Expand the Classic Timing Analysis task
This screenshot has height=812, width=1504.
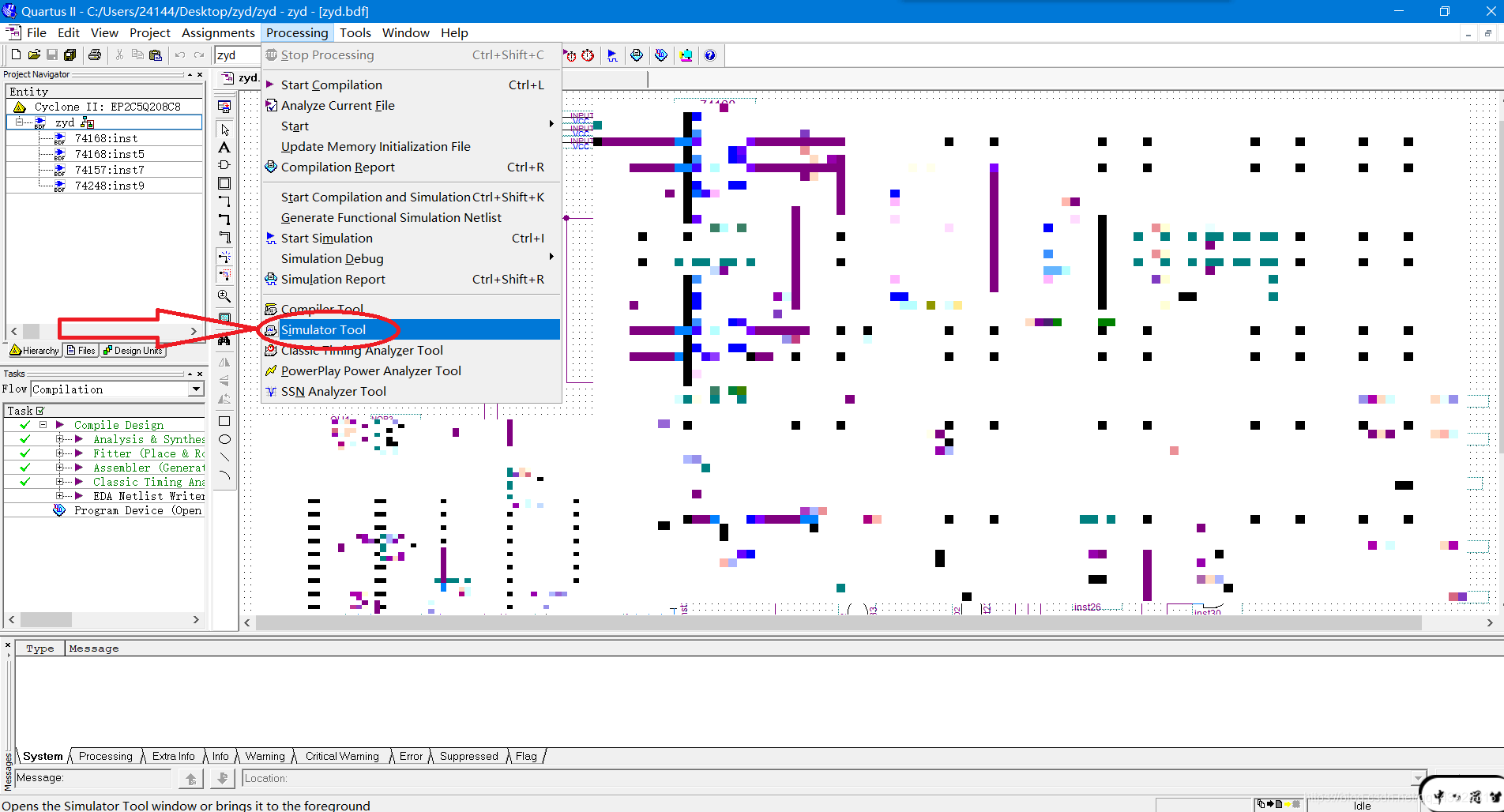coord(59,482)
